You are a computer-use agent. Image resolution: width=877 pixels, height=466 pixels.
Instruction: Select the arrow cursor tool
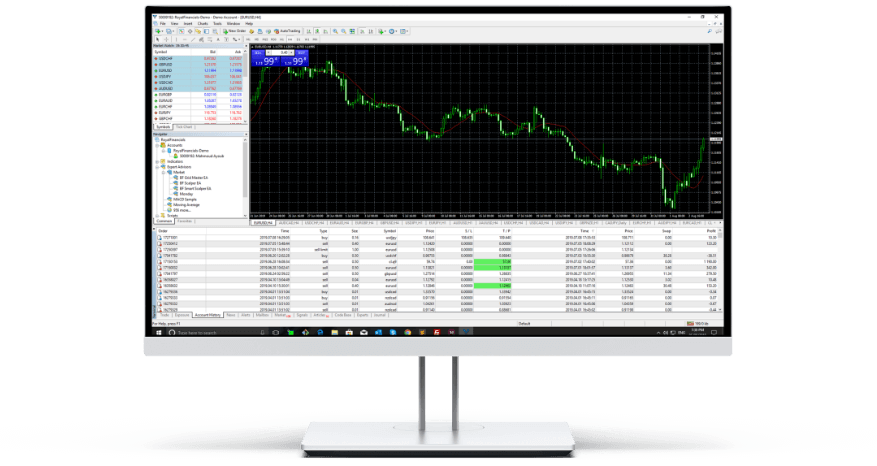tap(158, 39)
